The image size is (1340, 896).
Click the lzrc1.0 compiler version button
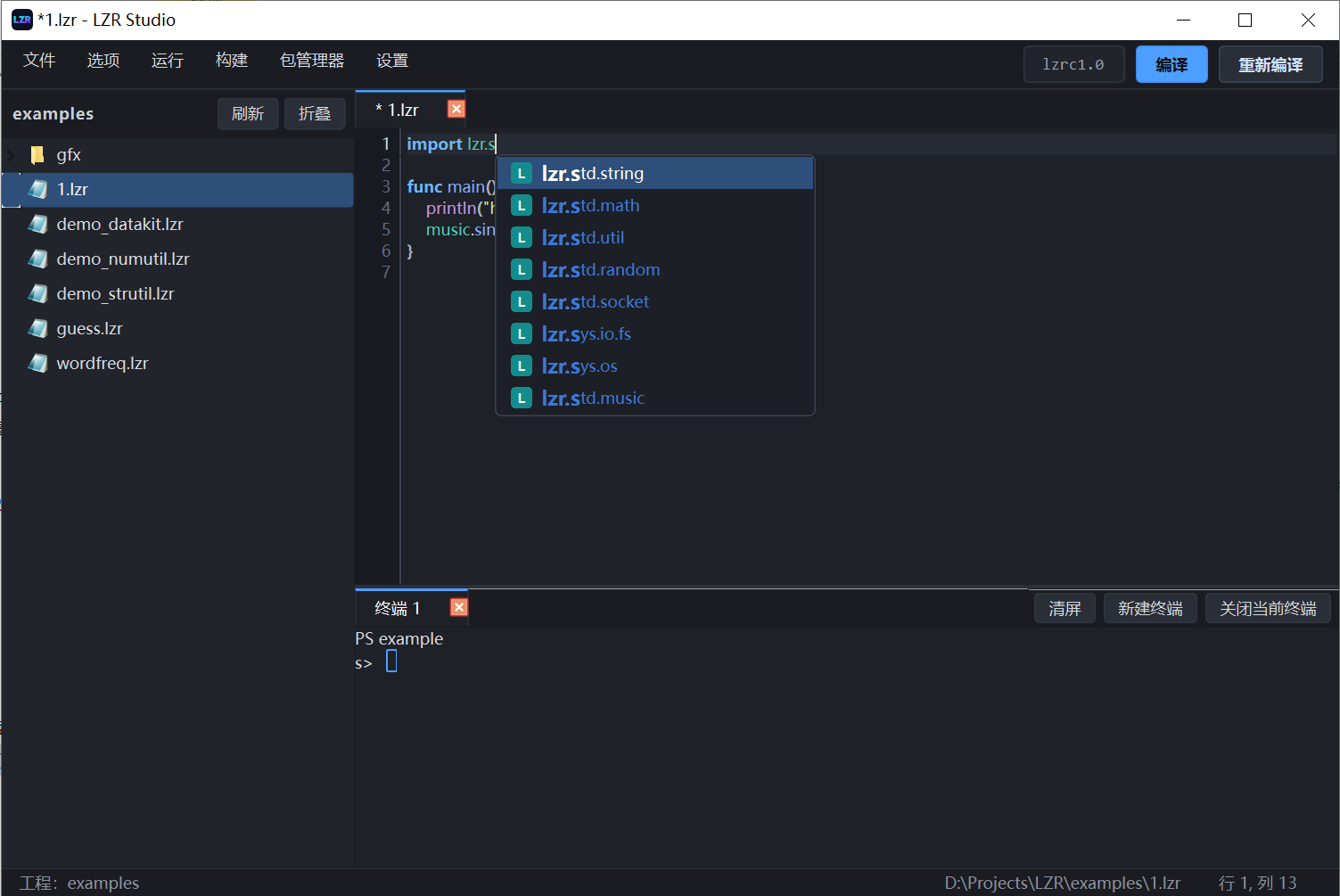1073,64
